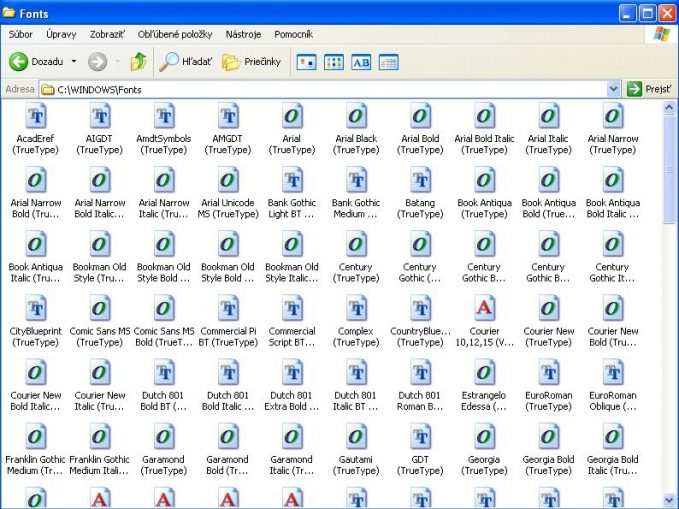Select the Courier New (TrueType) font
The height and width of the screenshot is (509, 679).
pyautogui.click(x=548, y=321)
